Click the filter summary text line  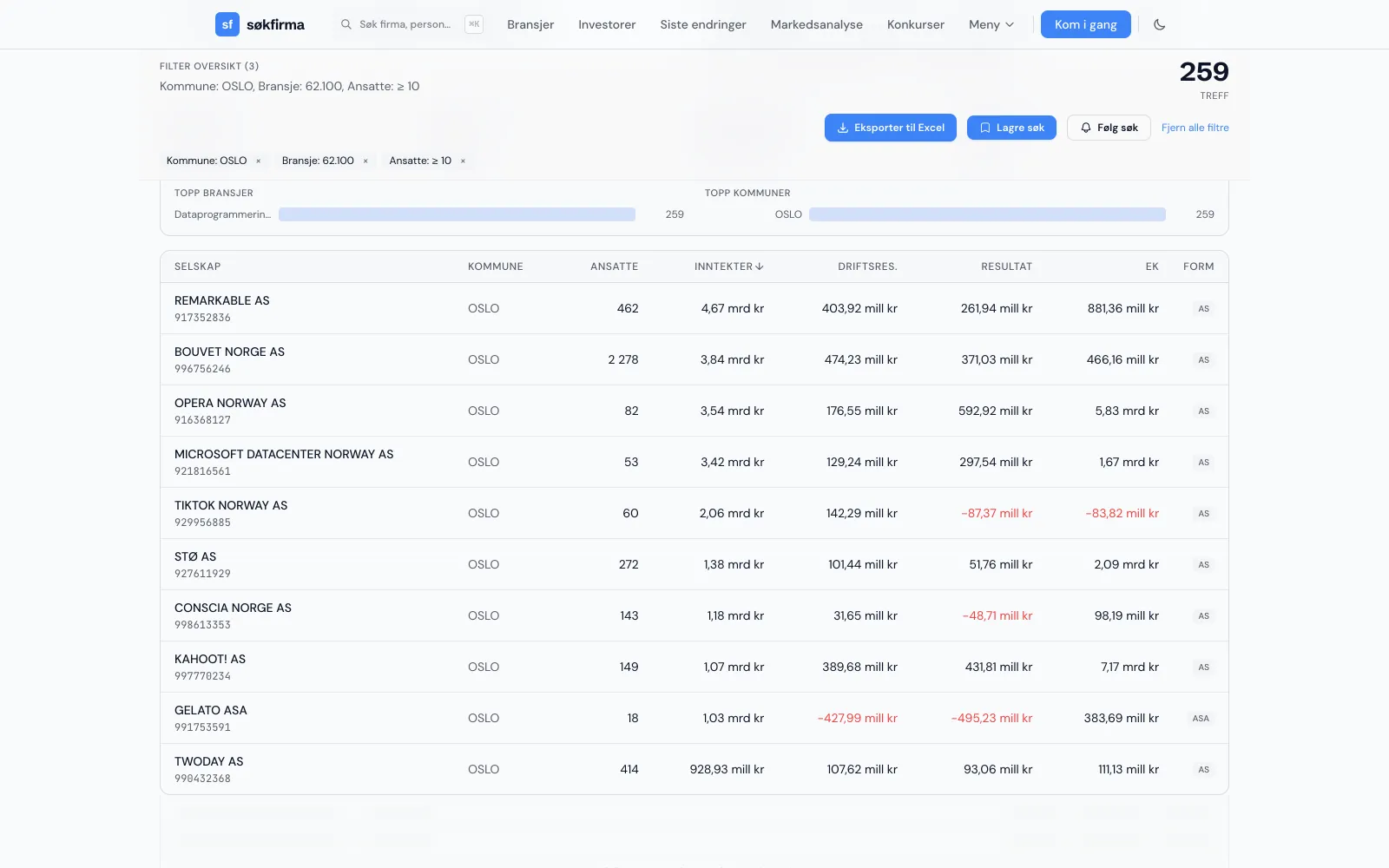point(290,86)
